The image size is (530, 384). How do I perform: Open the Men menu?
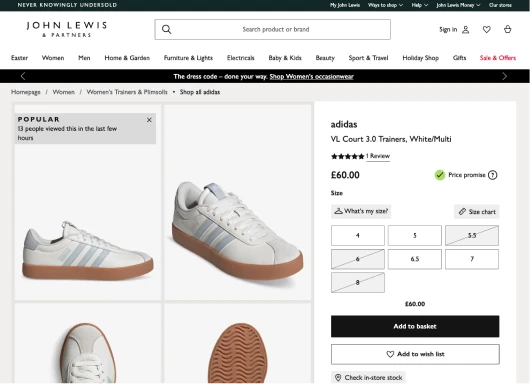tap(84, 58)
